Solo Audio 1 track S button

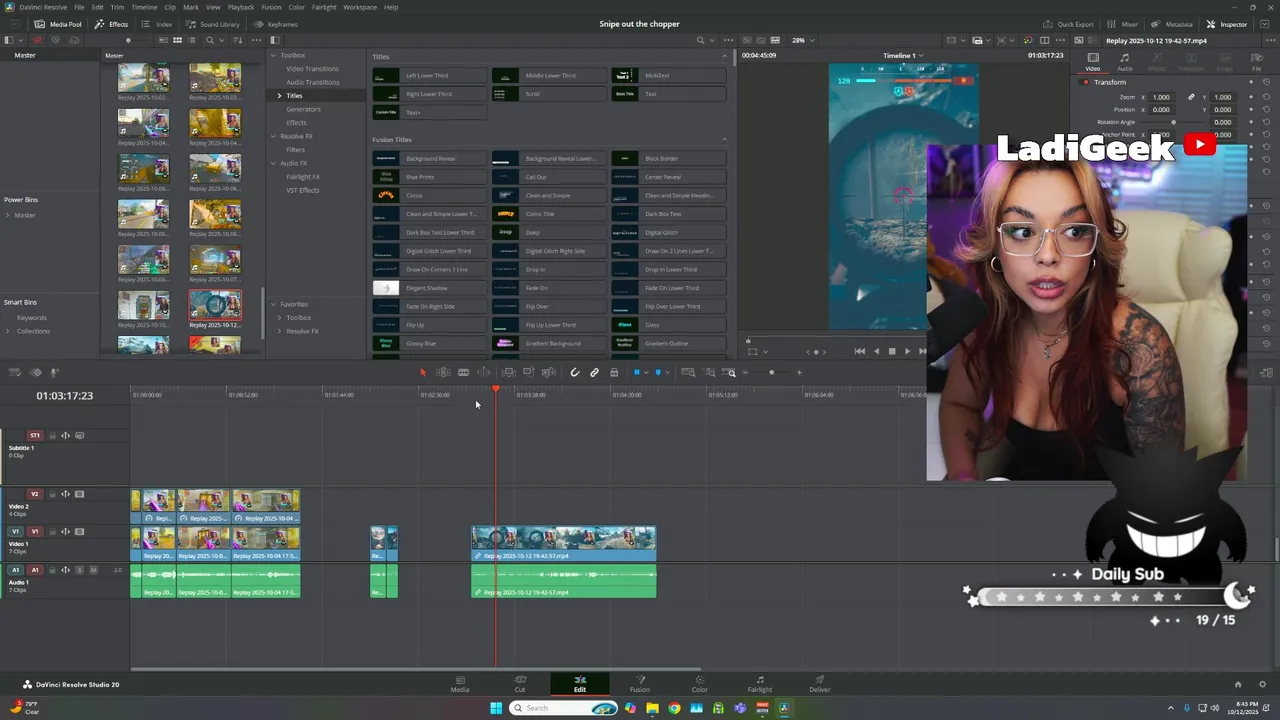[79, 570]
